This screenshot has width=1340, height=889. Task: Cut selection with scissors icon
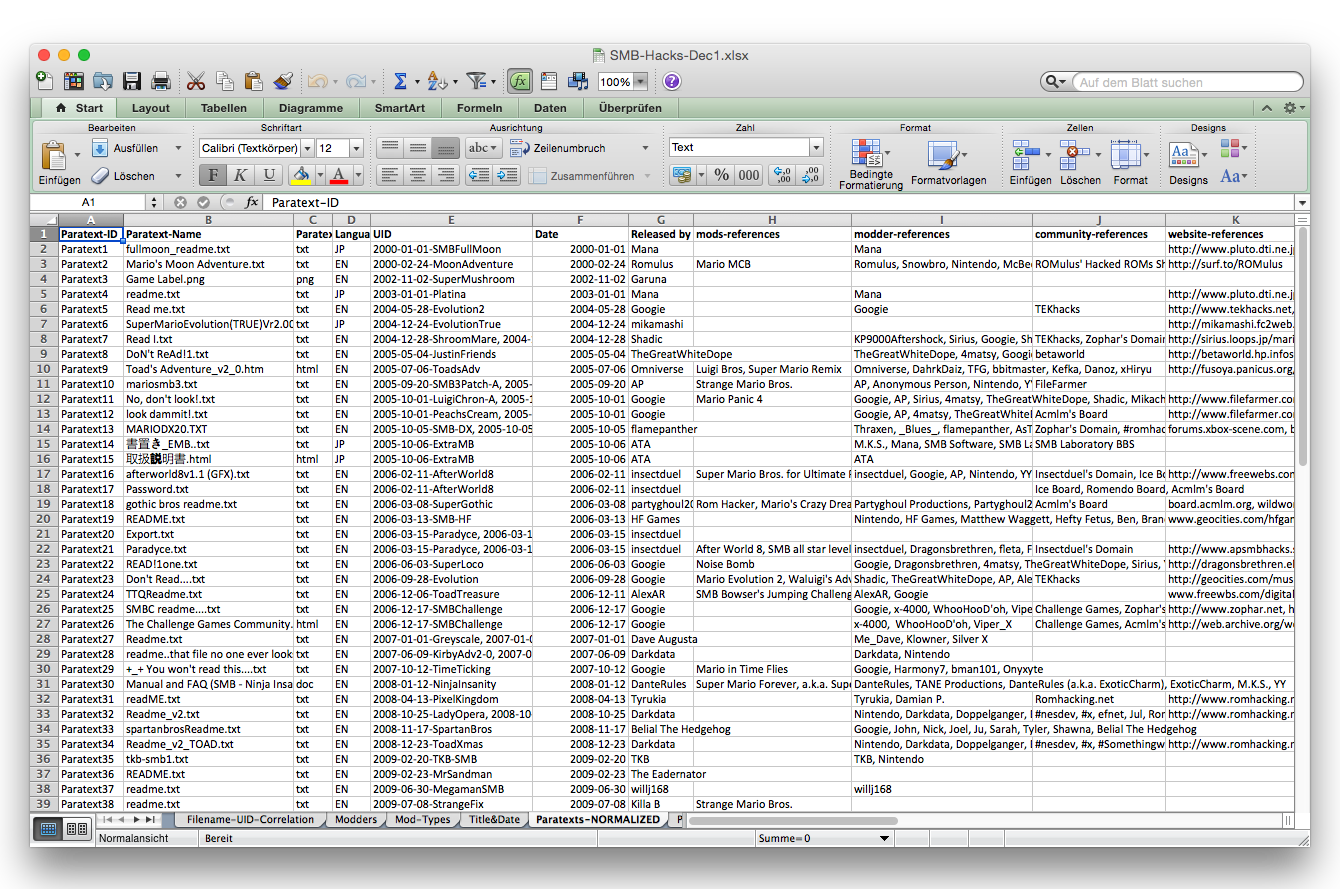(196, 81)
